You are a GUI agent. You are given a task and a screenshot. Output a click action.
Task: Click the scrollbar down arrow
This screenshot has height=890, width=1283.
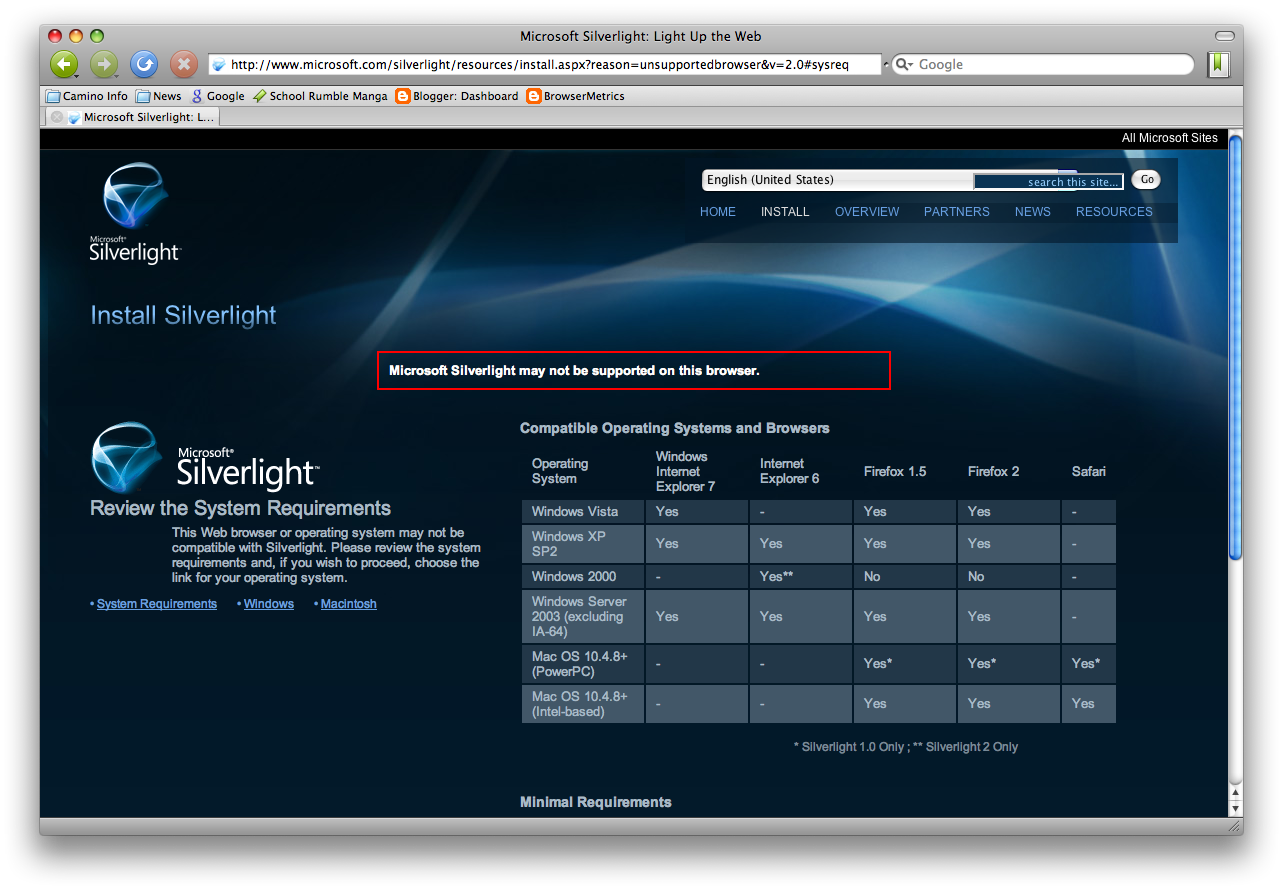(x=1235, y=808)
